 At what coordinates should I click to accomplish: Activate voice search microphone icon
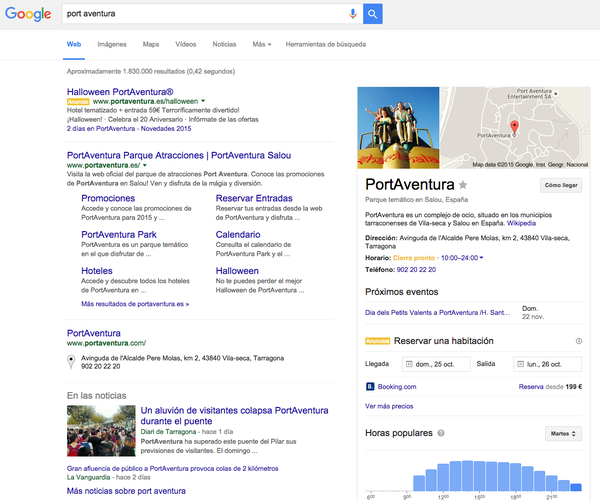[x=352, y=14]
